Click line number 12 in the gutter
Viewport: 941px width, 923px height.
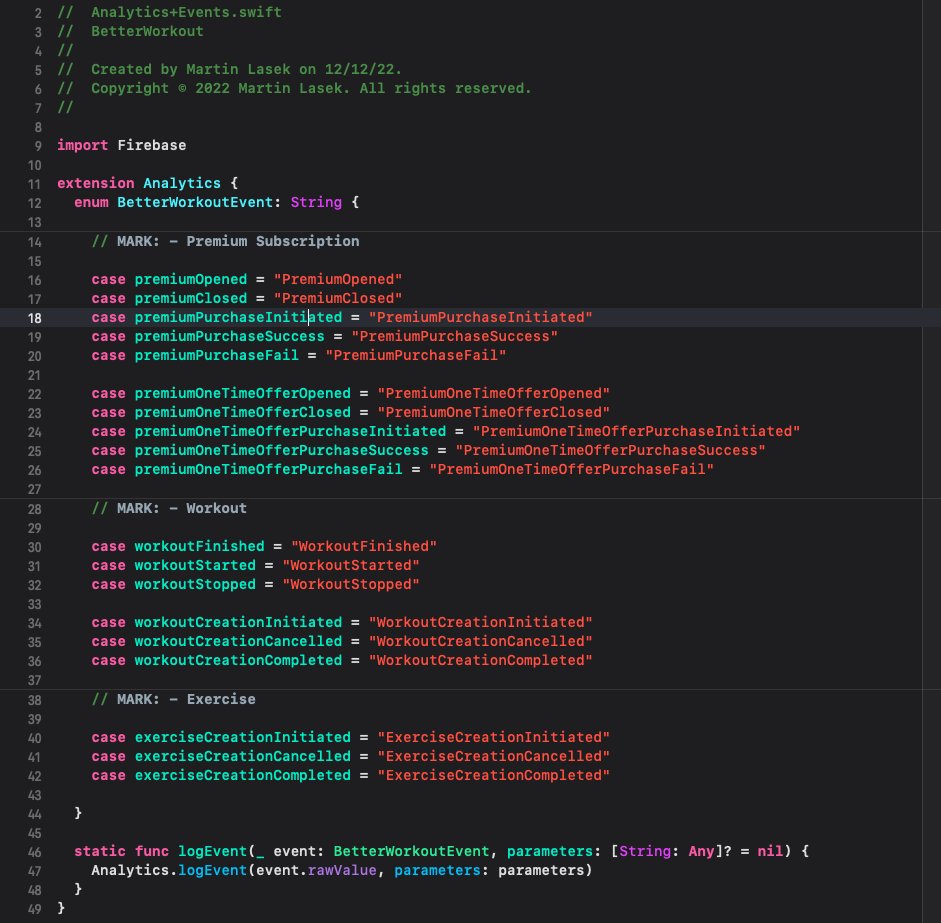click(34, 203)
